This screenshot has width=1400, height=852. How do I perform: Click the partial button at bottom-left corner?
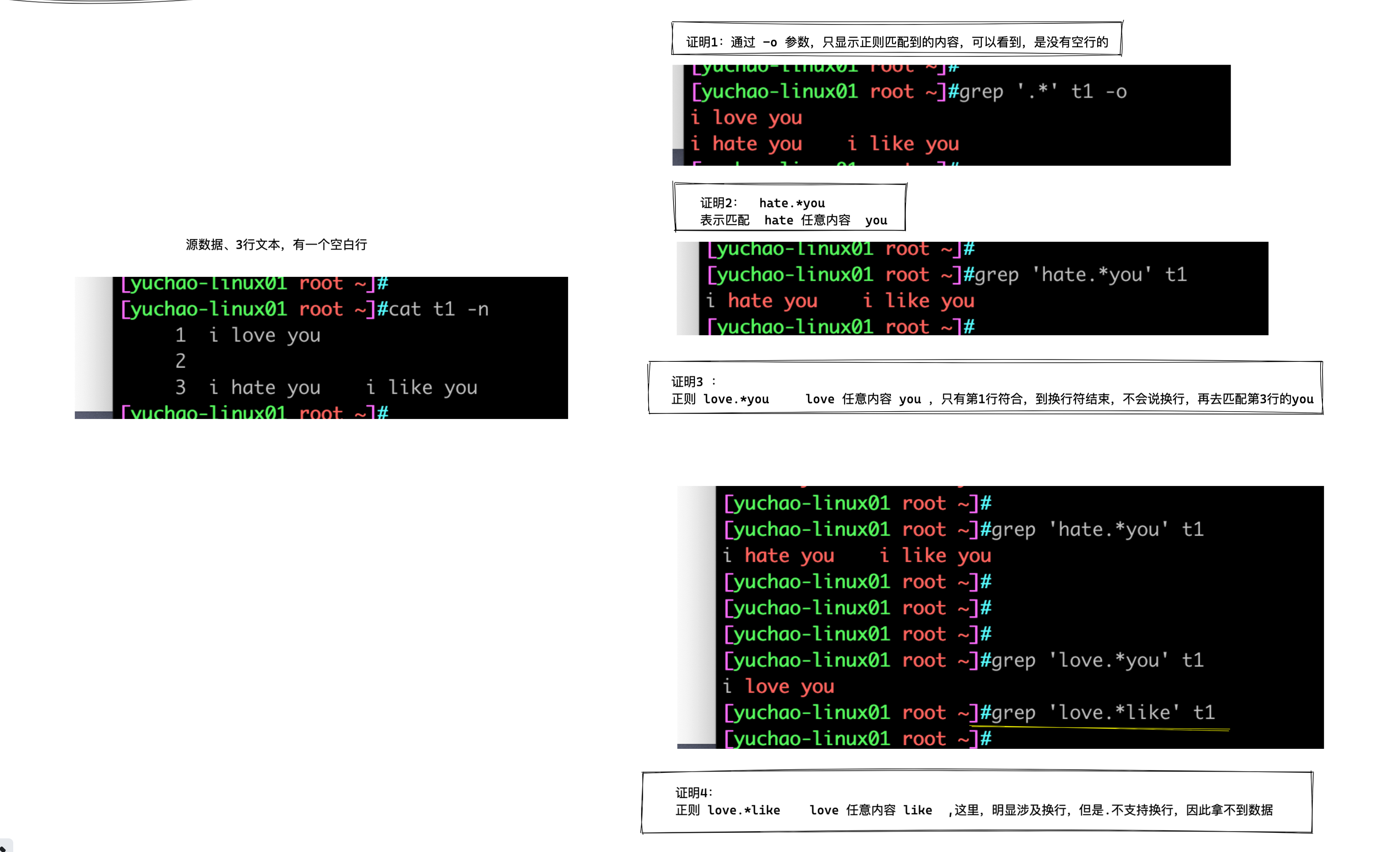pyautogui.click(x=5, y=846)
